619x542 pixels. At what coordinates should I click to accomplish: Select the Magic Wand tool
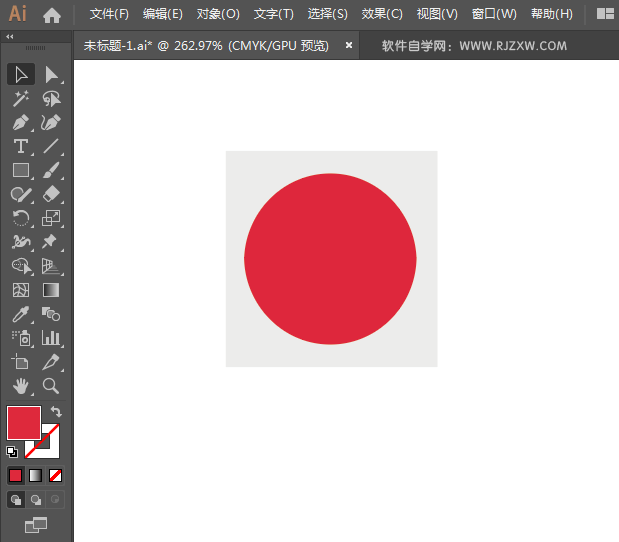tap(21, 98)
